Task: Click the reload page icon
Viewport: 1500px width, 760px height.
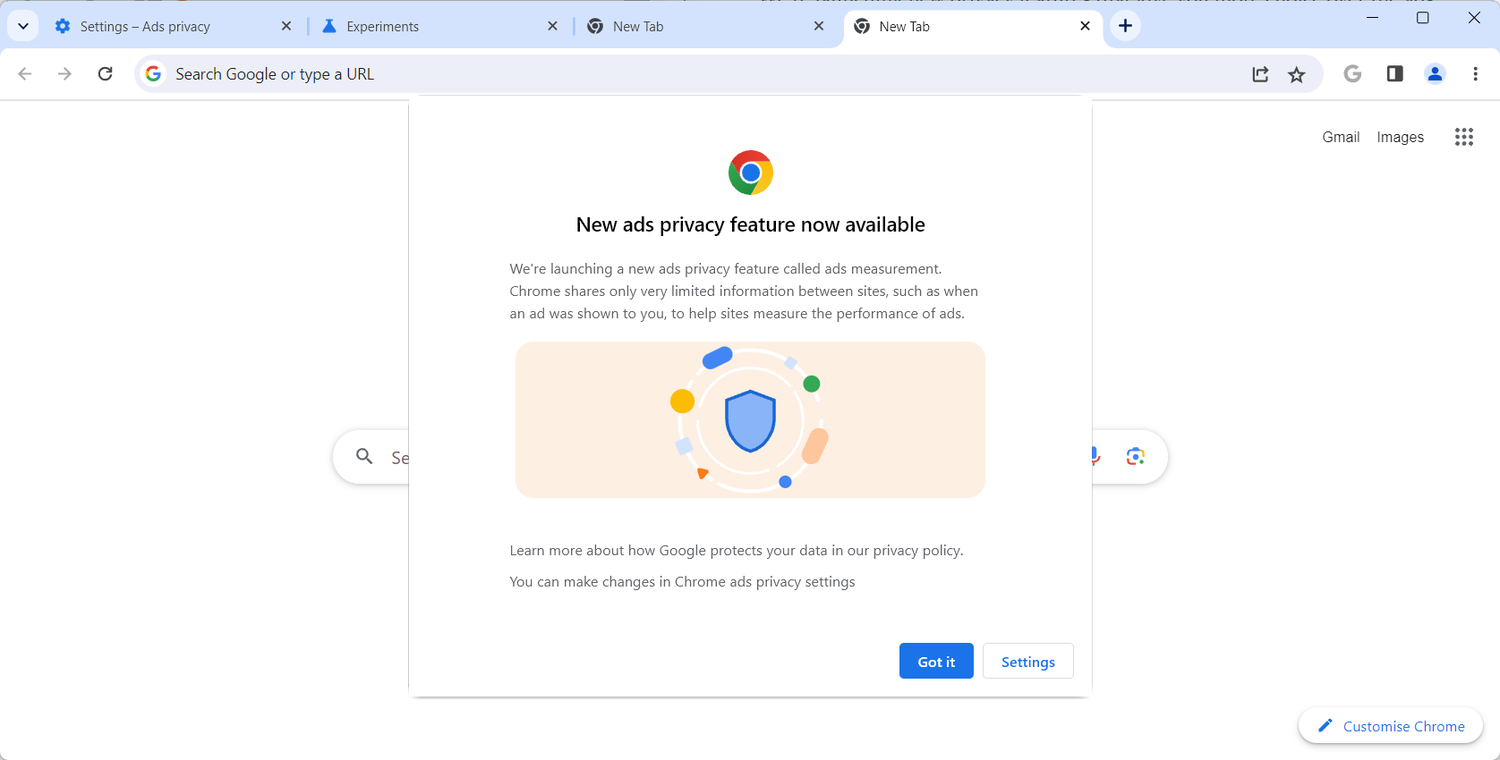Action: [x=105, y=74]
